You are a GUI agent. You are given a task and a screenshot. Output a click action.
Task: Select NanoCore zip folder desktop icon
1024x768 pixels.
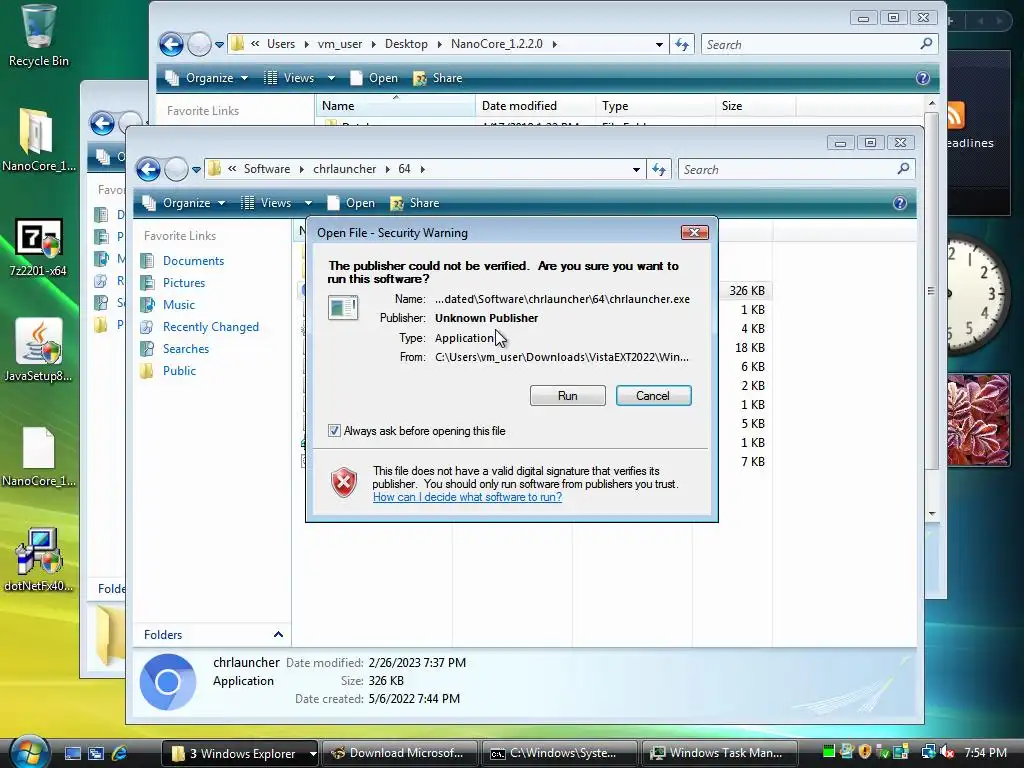pos(38,140)
